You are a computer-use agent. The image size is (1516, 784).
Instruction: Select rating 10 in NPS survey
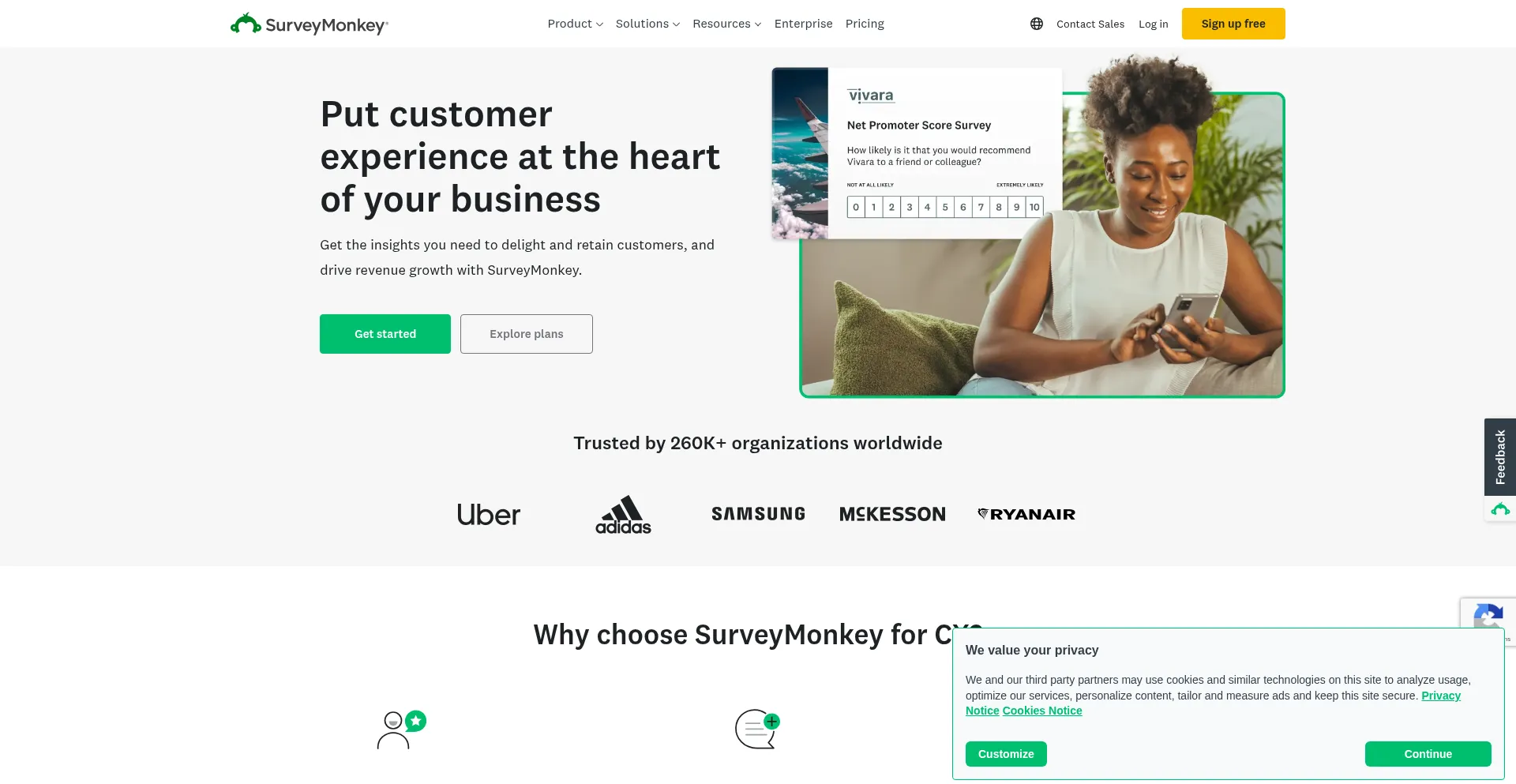(x=1034, y=207)
